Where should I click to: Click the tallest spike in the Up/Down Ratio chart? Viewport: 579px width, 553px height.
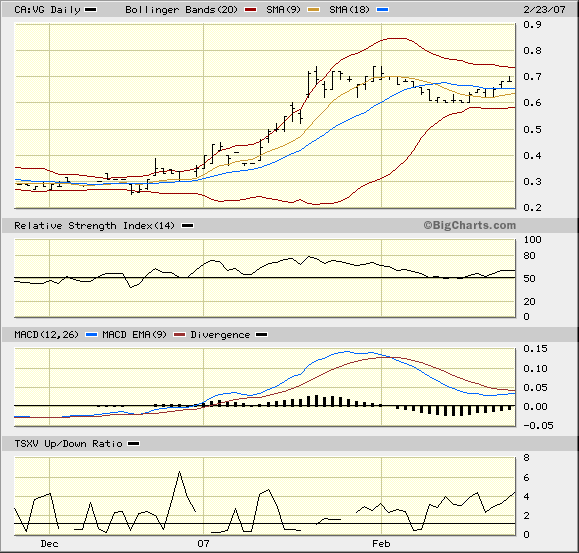(x=179, y=472)
